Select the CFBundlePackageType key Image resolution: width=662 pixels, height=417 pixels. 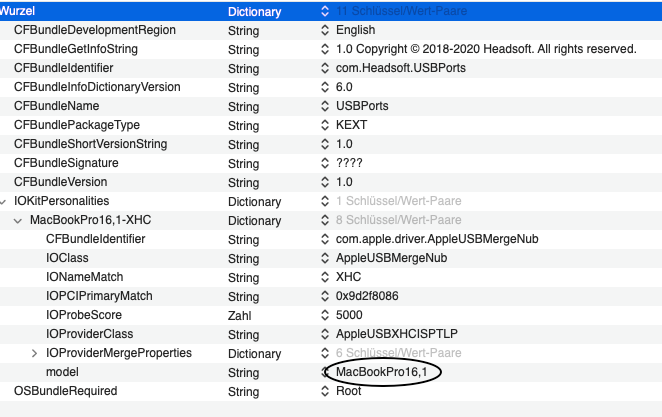pos(77,125)
